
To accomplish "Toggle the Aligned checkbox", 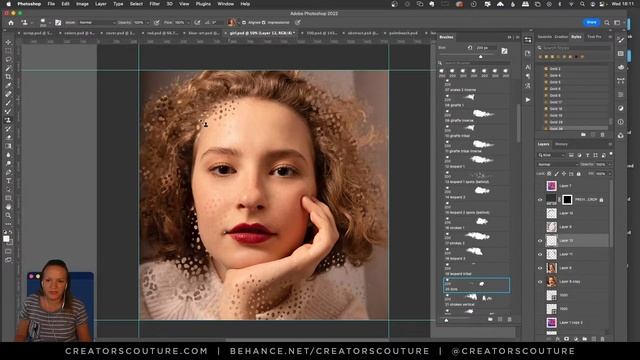I will click(244, 22).
